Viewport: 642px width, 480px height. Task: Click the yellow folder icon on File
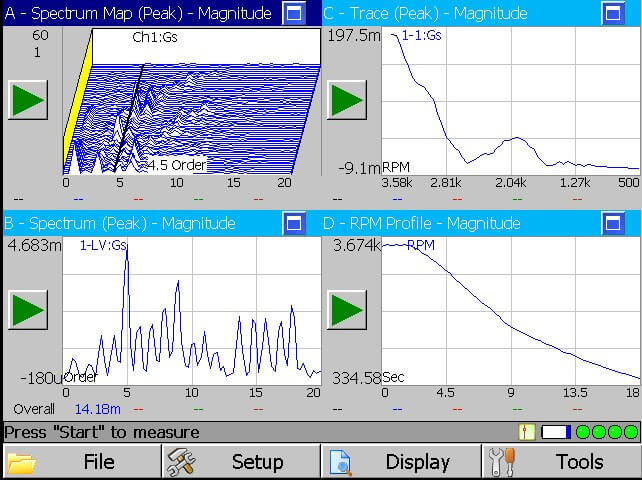click(21, 464)
